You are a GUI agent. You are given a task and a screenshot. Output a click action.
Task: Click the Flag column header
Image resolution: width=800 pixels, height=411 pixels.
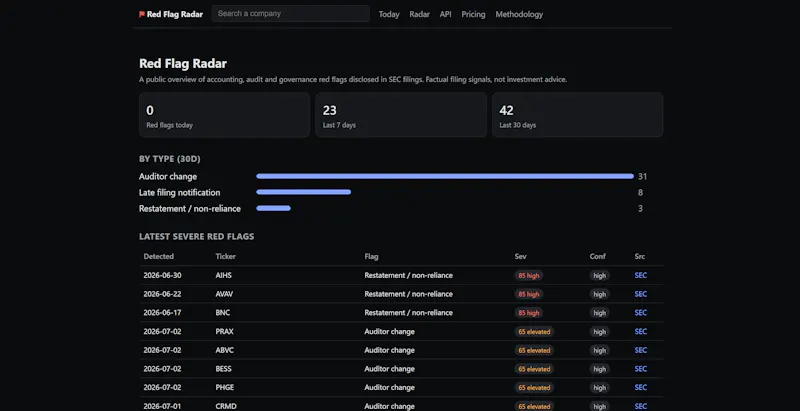point(371,256)
